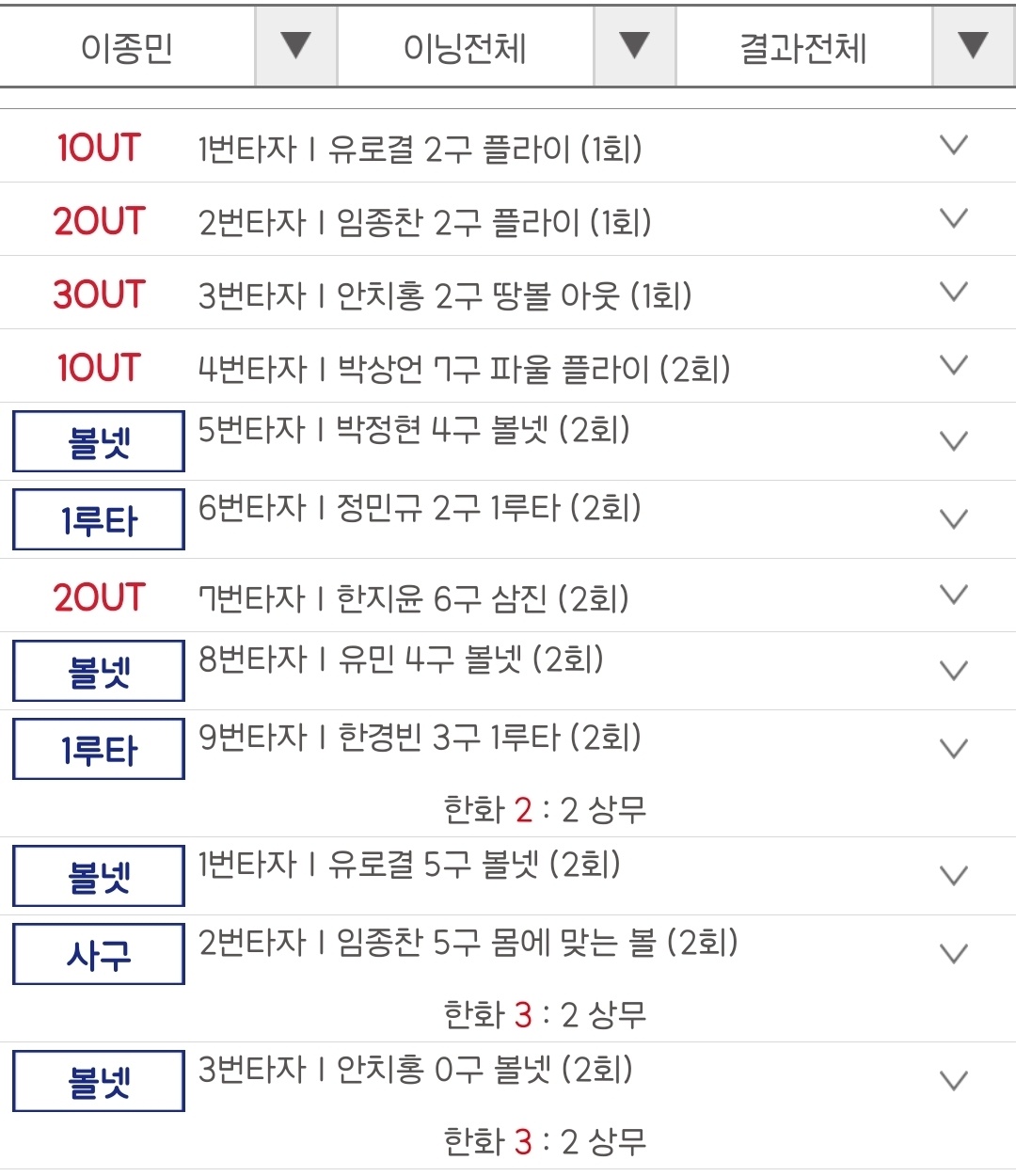Expand 1번타자 유로결 2구 플라이 row
1016x1176 pixels.
tap(954, 146)
